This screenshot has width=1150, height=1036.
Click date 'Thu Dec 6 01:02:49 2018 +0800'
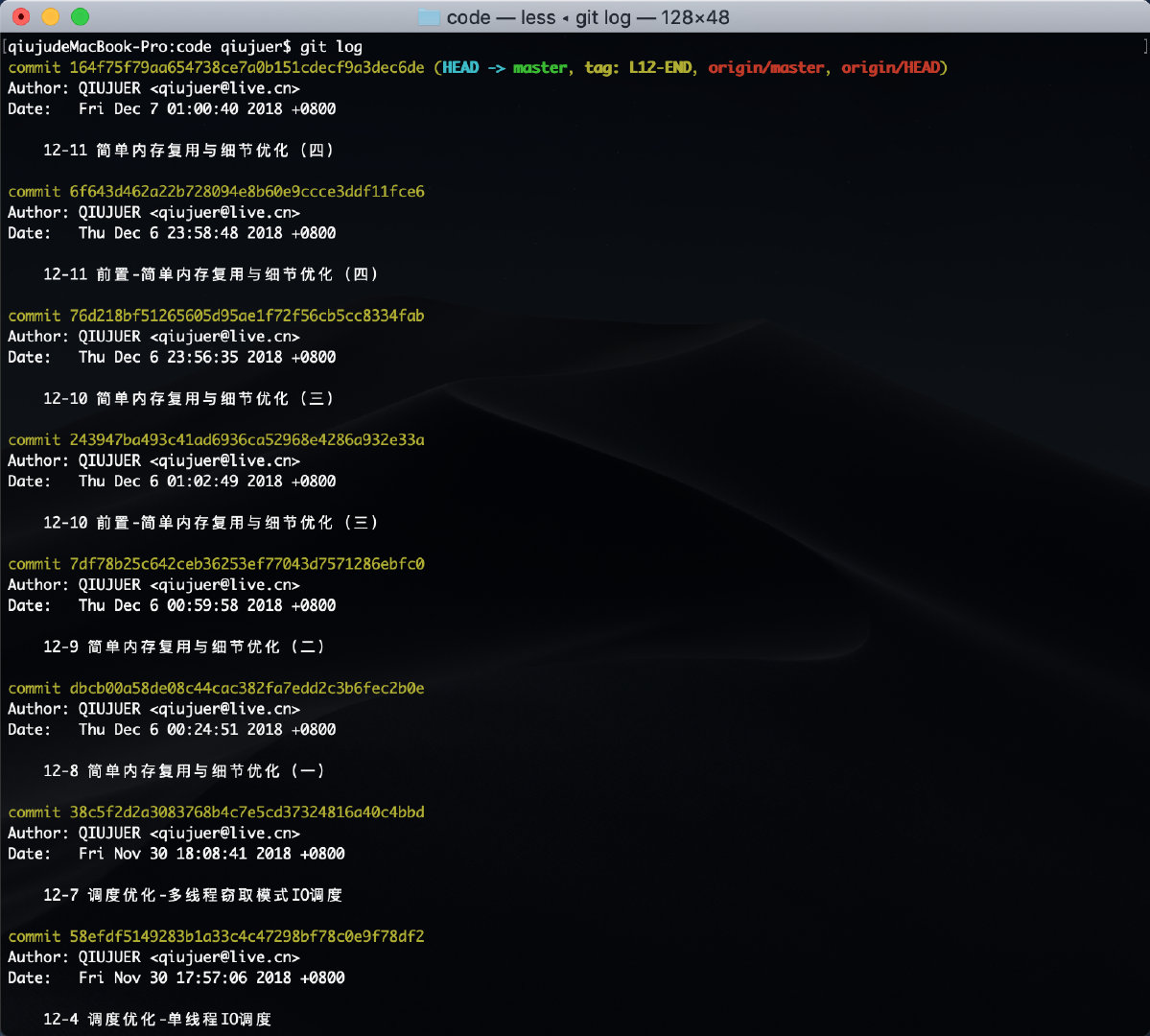point(207,482)
